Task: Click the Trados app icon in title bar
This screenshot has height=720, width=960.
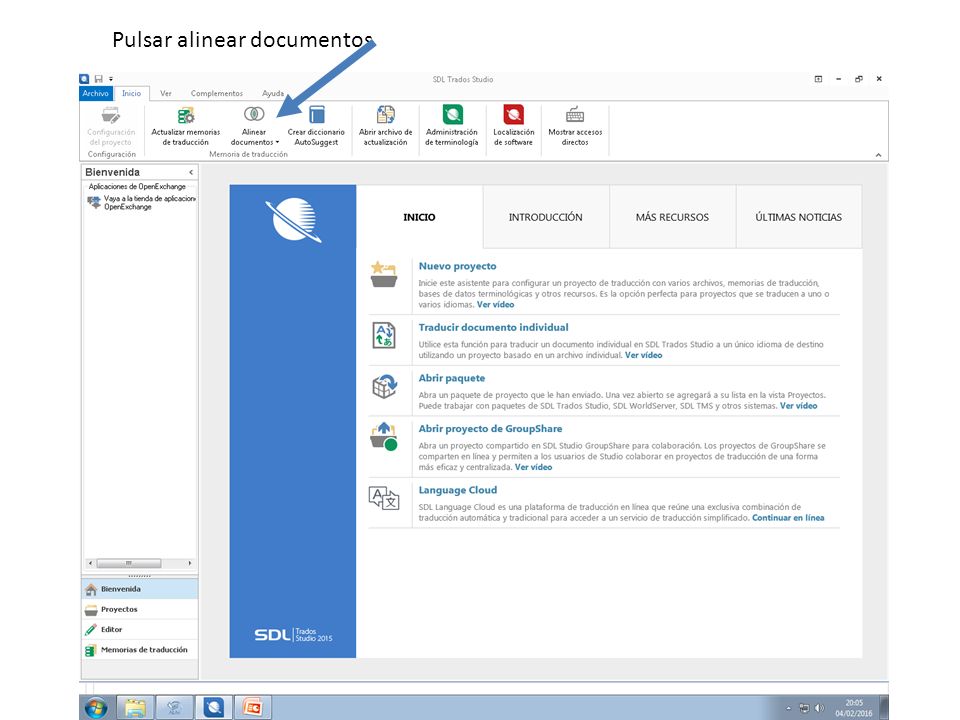Action: click(84, 79)
